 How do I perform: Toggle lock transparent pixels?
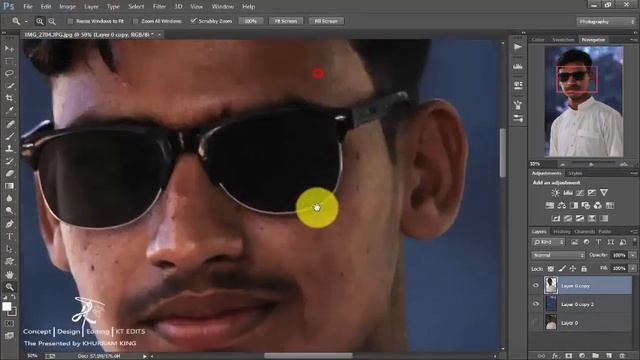point(551,269)
